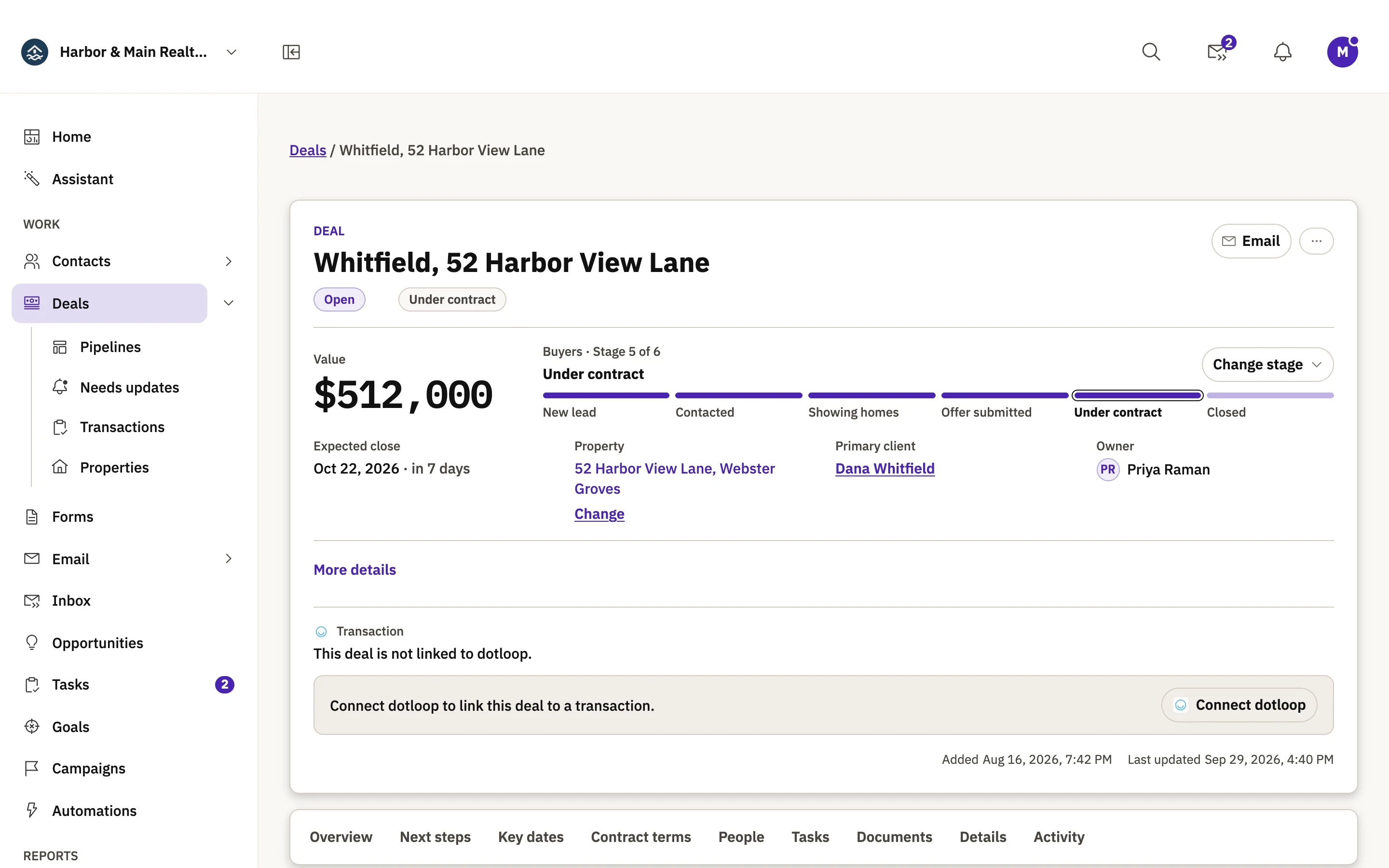Open the Documents tab
1389x868 pixels.
(894, 837)
